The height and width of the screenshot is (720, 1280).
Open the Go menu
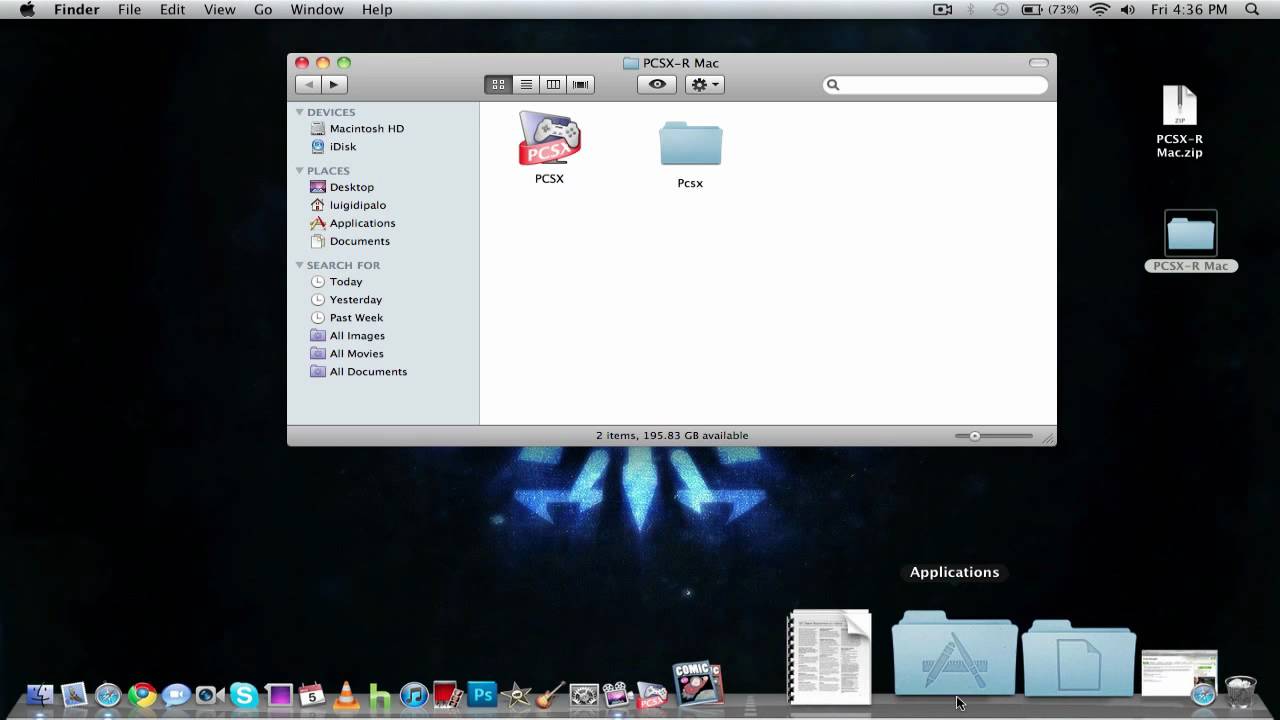(263, 10)
